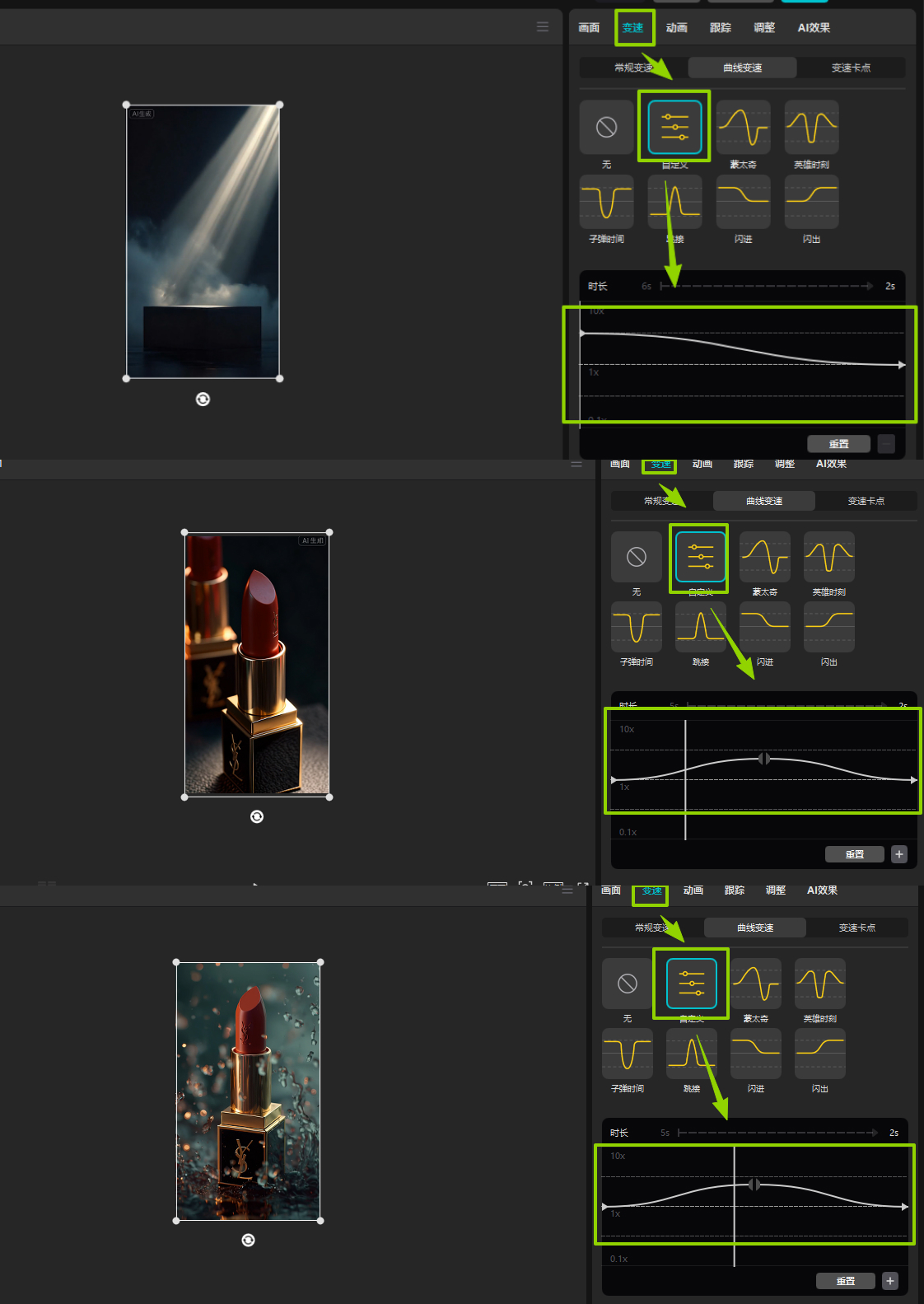Click plus add-point button in bottom panel

[889, 1281]
